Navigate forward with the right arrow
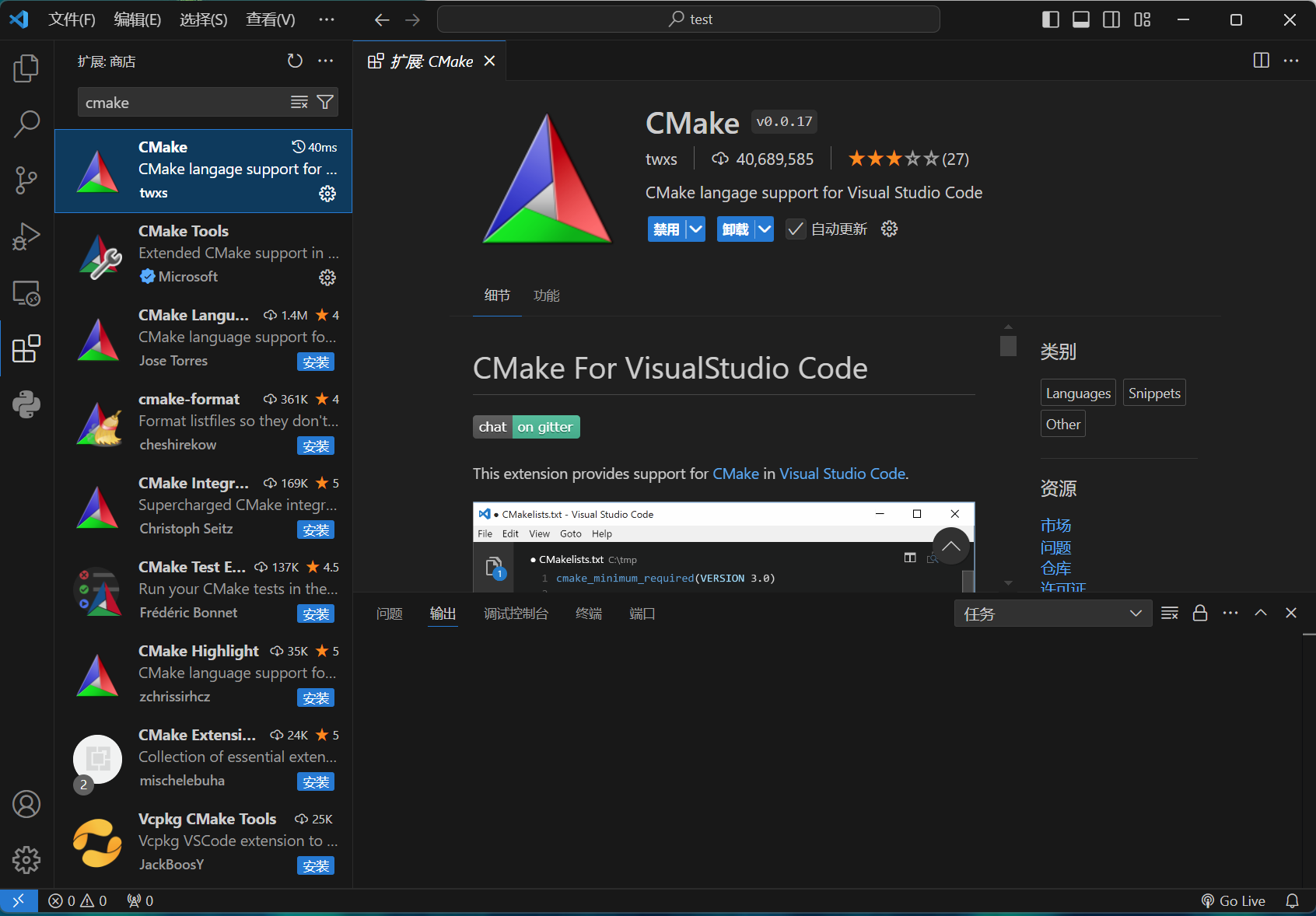This screenshot has width=1316, height=916. pyautogui.click(x=413, y=19)
